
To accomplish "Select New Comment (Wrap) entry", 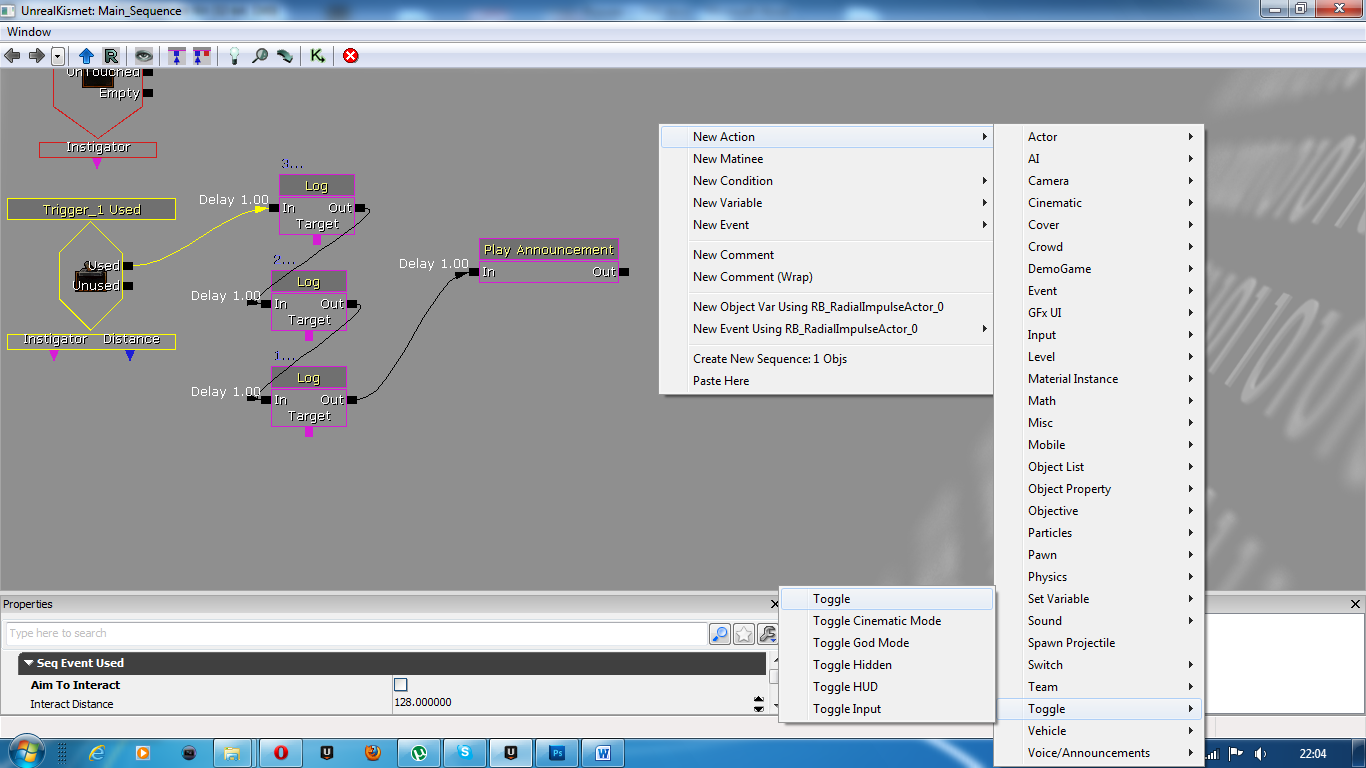I will pos(826,277).
